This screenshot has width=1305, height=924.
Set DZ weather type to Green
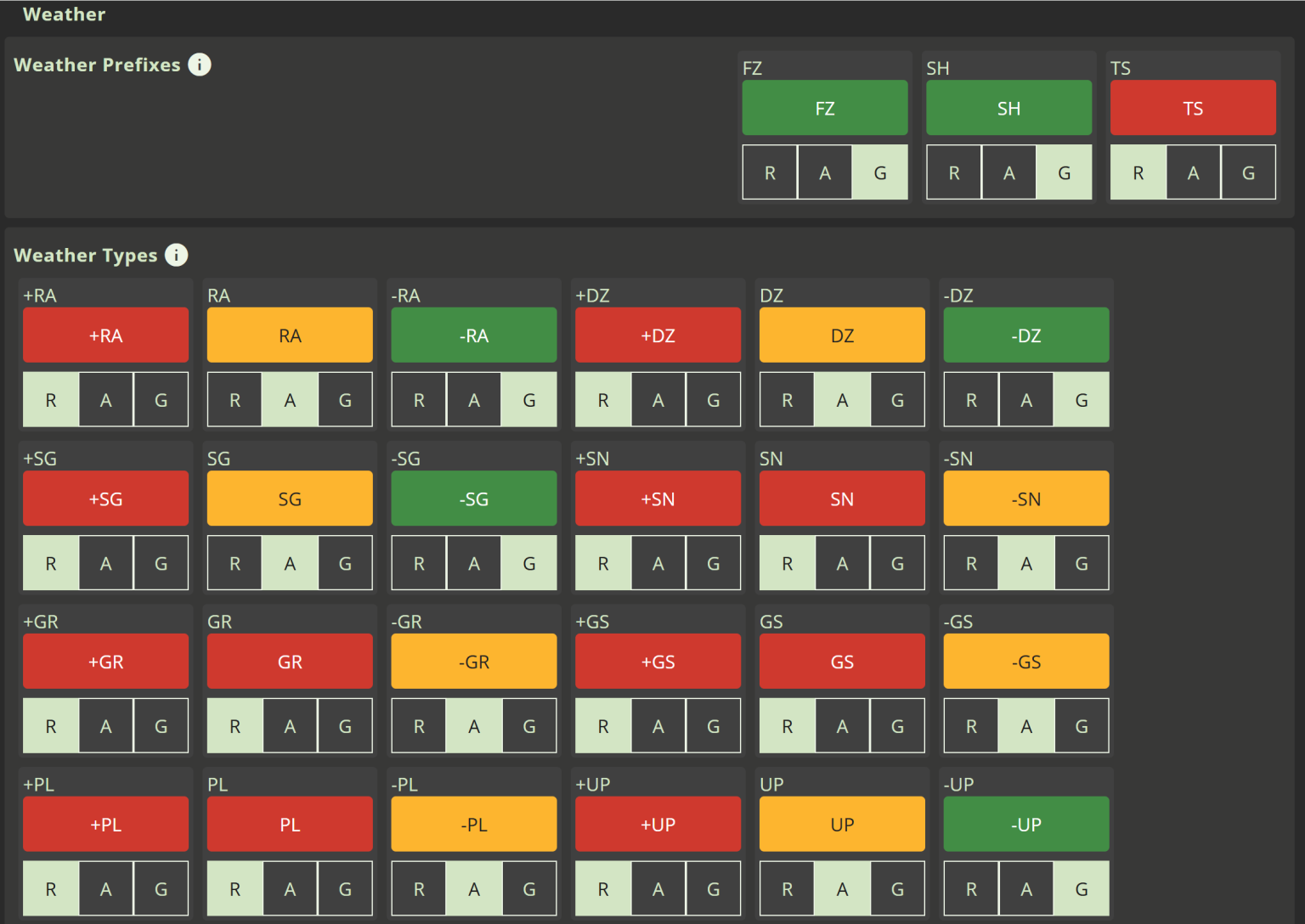click(x=896, y=399)
